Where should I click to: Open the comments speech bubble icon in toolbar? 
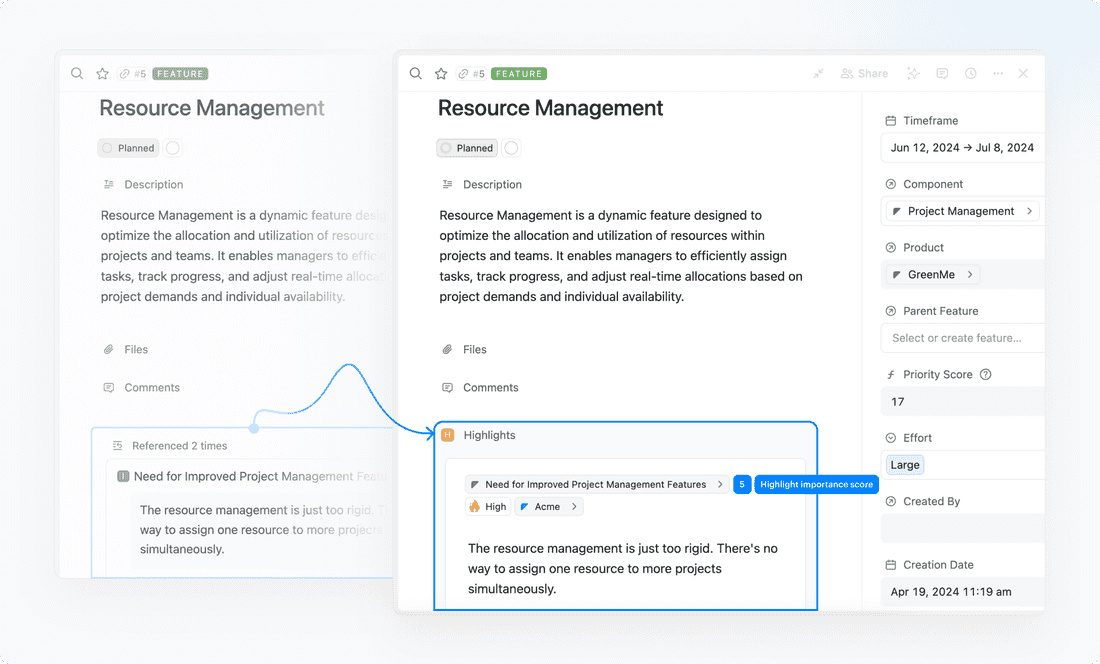click(x=942, y=74)
